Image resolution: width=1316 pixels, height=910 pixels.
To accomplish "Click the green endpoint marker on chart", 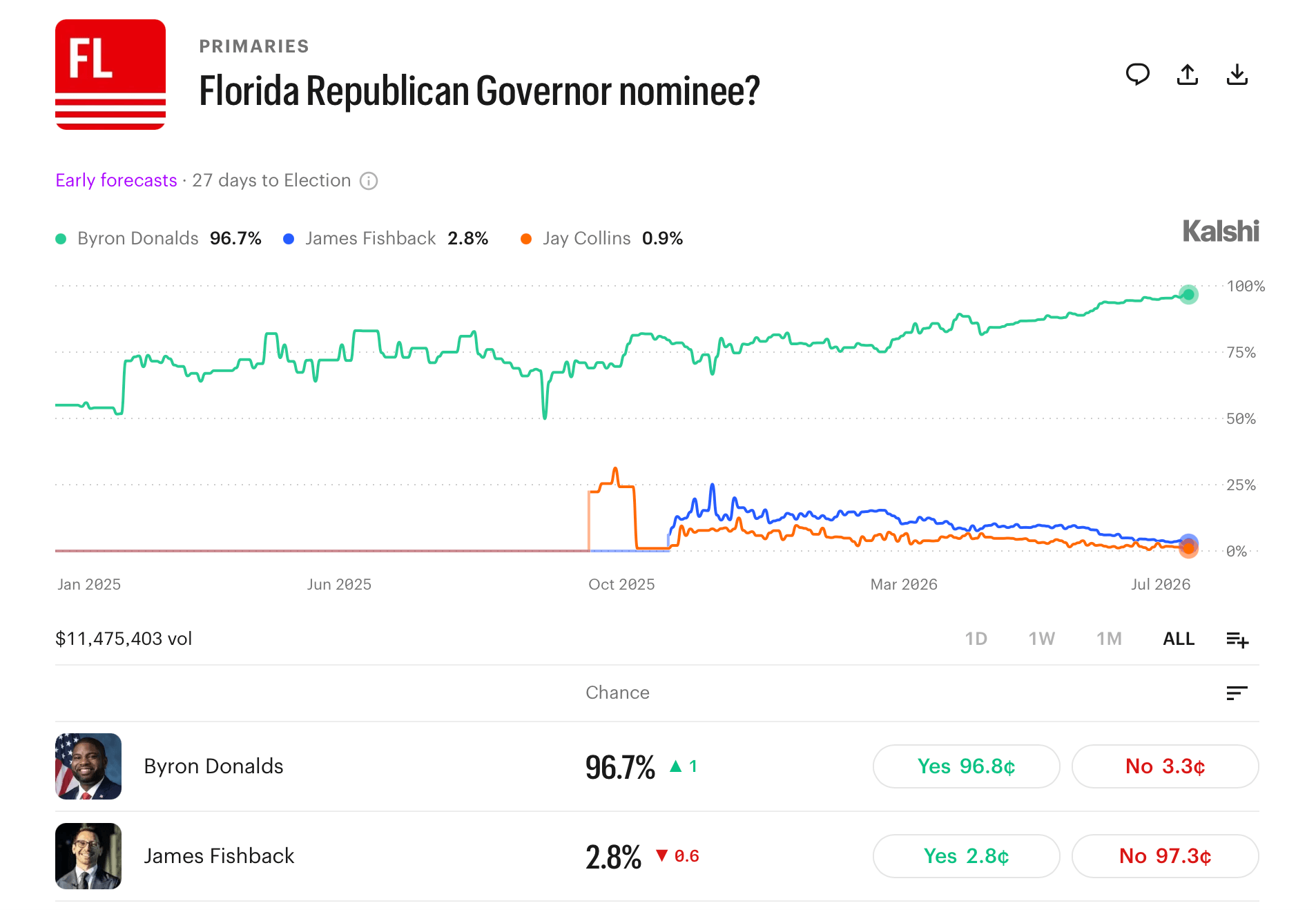I will coord(1188,295).
